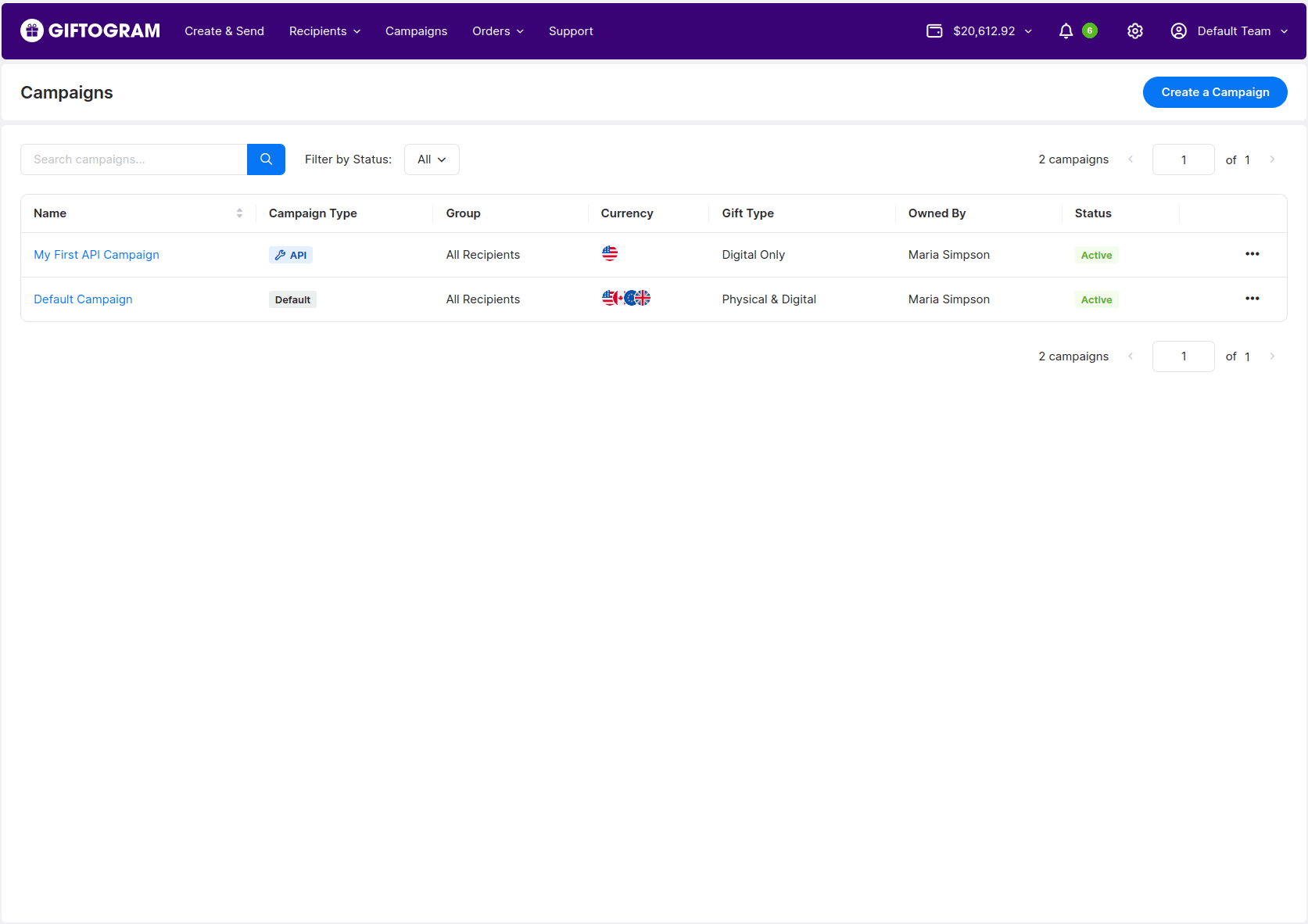
Task: Click Physical & Digital gift type cell
Action: pos(769,299)
